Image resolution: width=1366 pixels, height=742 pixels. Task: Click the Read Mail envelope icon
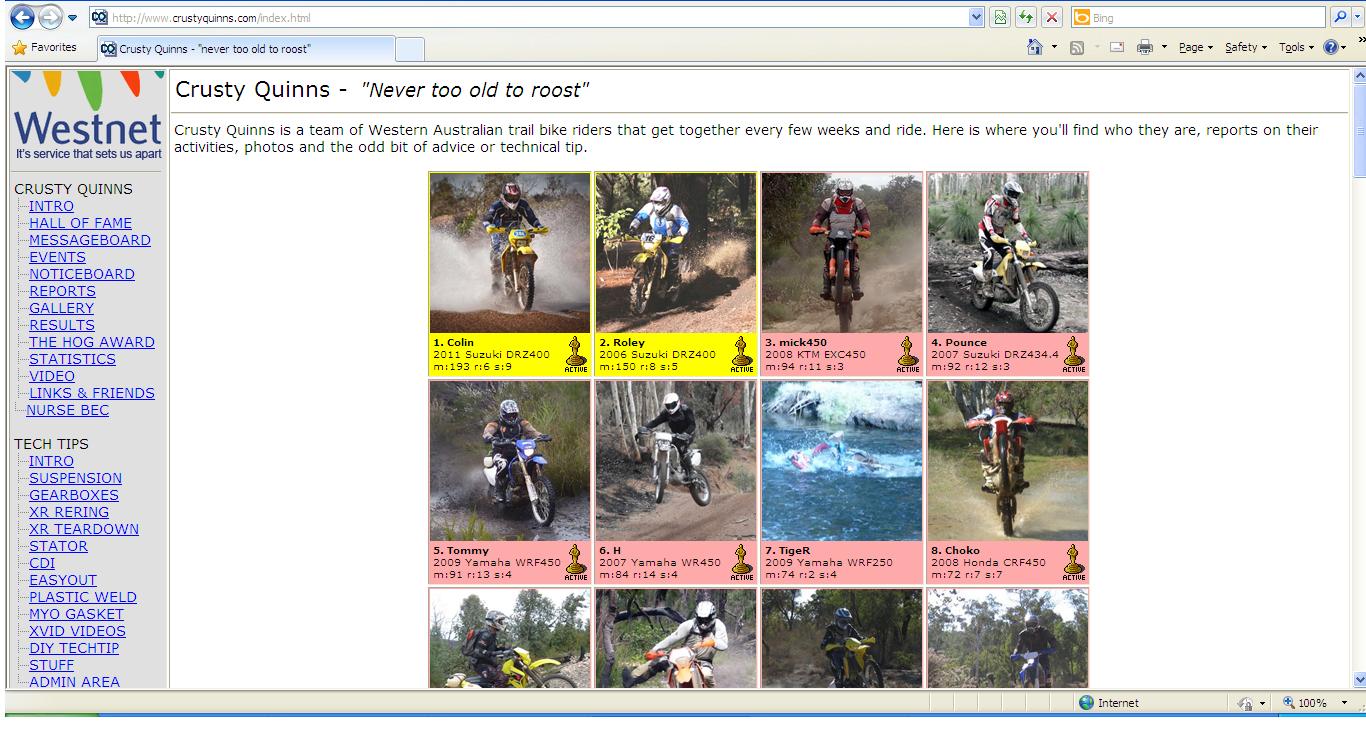click(1117, 47)
